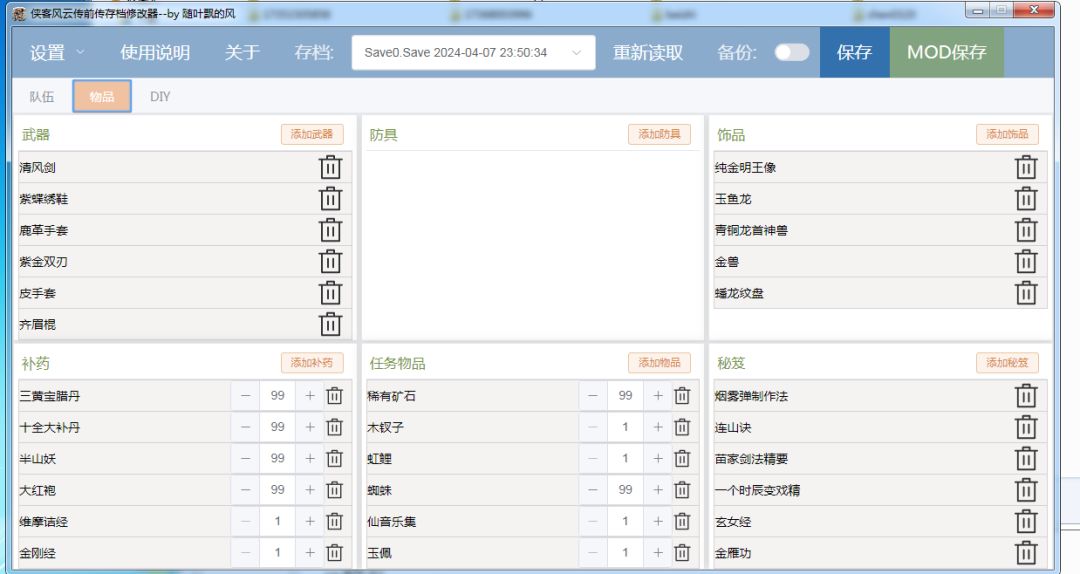
Task: Open 使用说明 instructions
Action: click(x=155, y=52)
